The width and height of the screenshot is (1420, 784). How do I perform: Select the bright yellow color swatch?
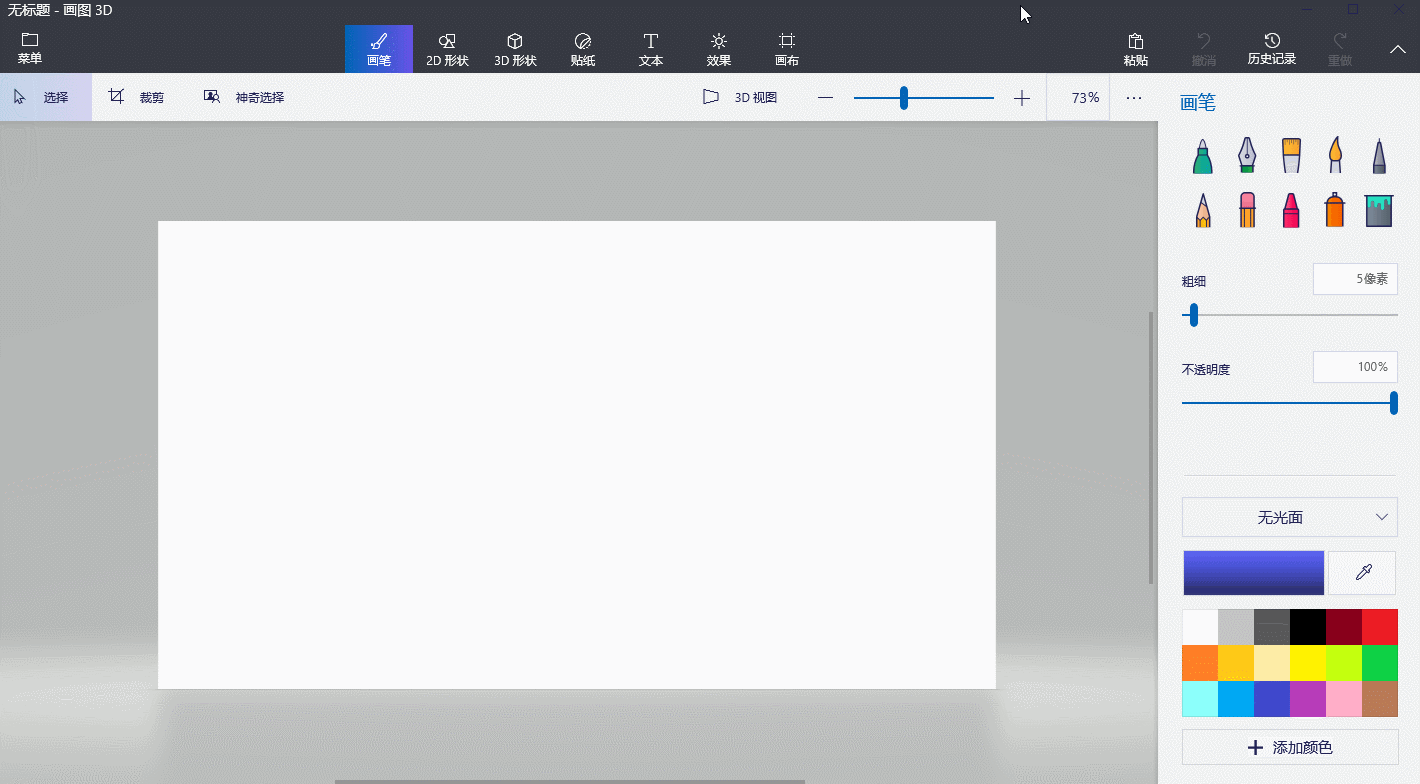(x=1308, y=663)
